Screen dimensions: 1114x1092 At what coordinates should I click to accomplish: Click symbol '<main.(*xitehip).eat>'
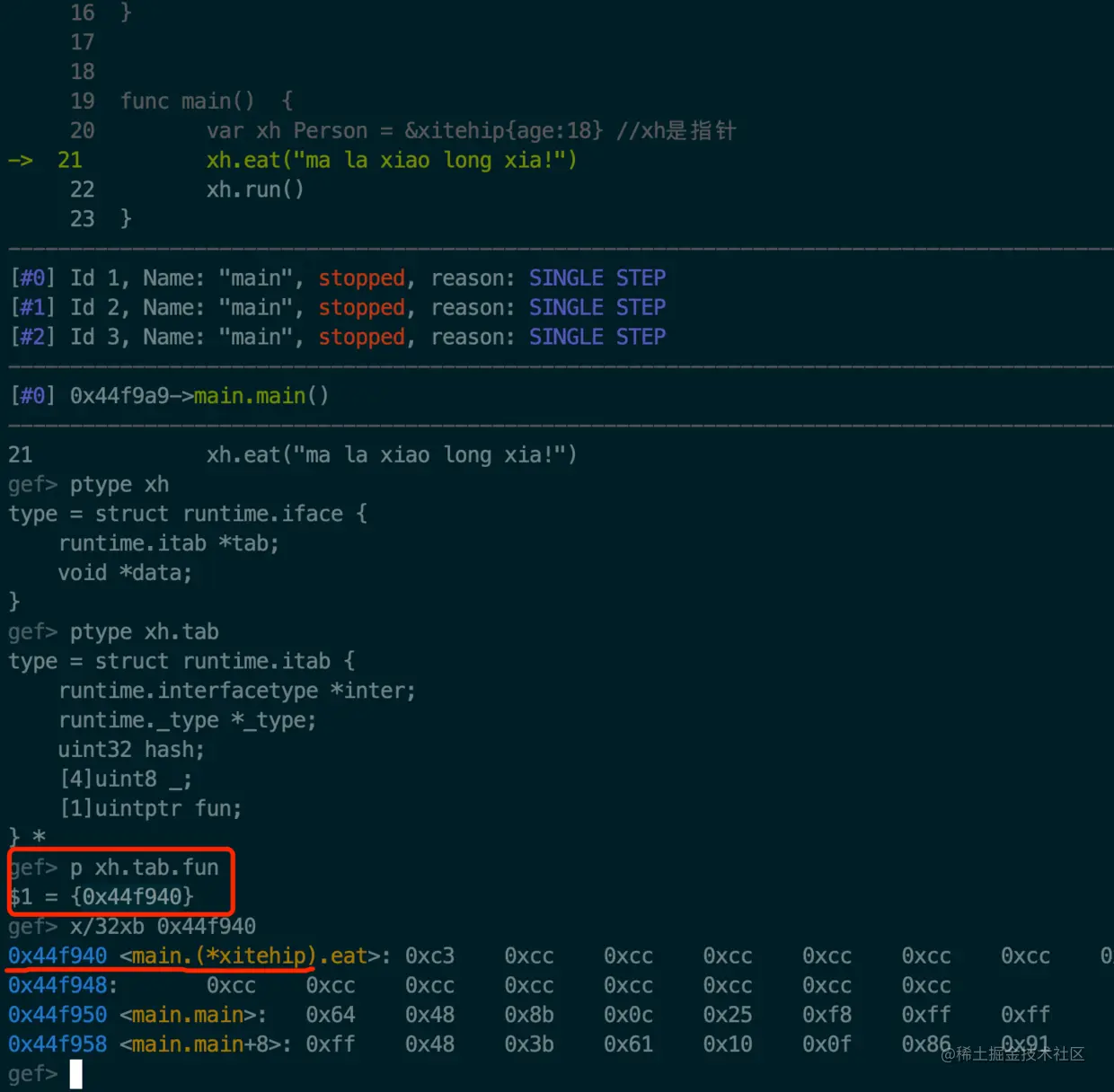tap(249, 955)
